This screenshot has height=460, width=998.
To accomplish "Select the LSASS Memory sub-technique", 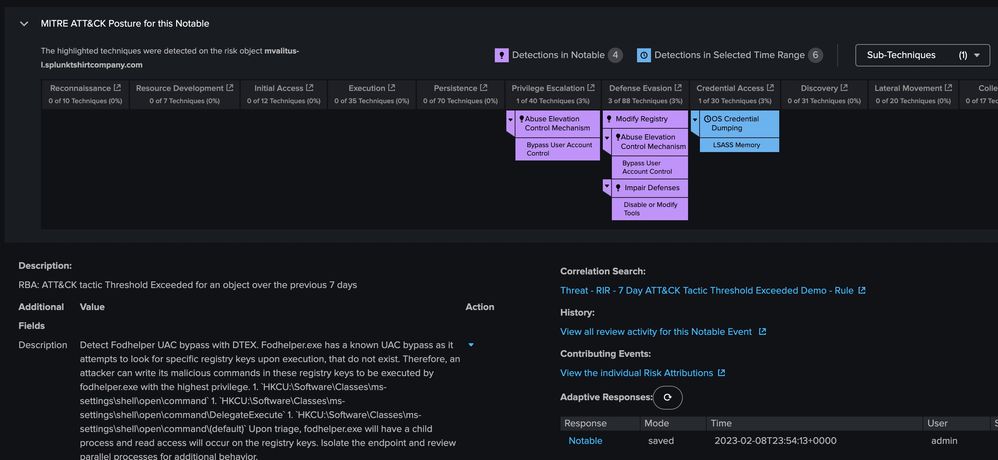I will pos(739,145).
